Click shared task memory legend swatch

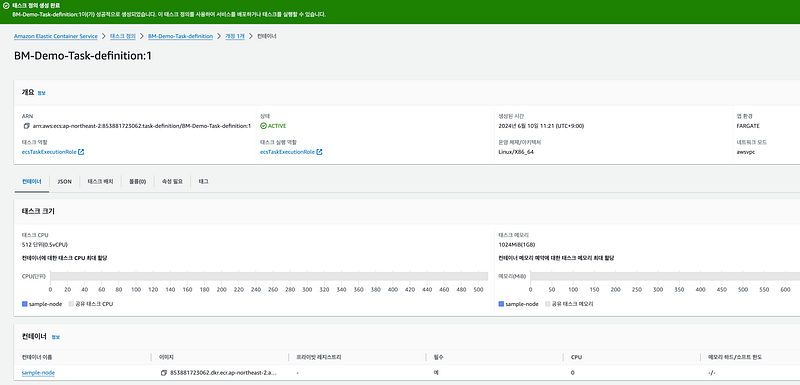[547, 304]
